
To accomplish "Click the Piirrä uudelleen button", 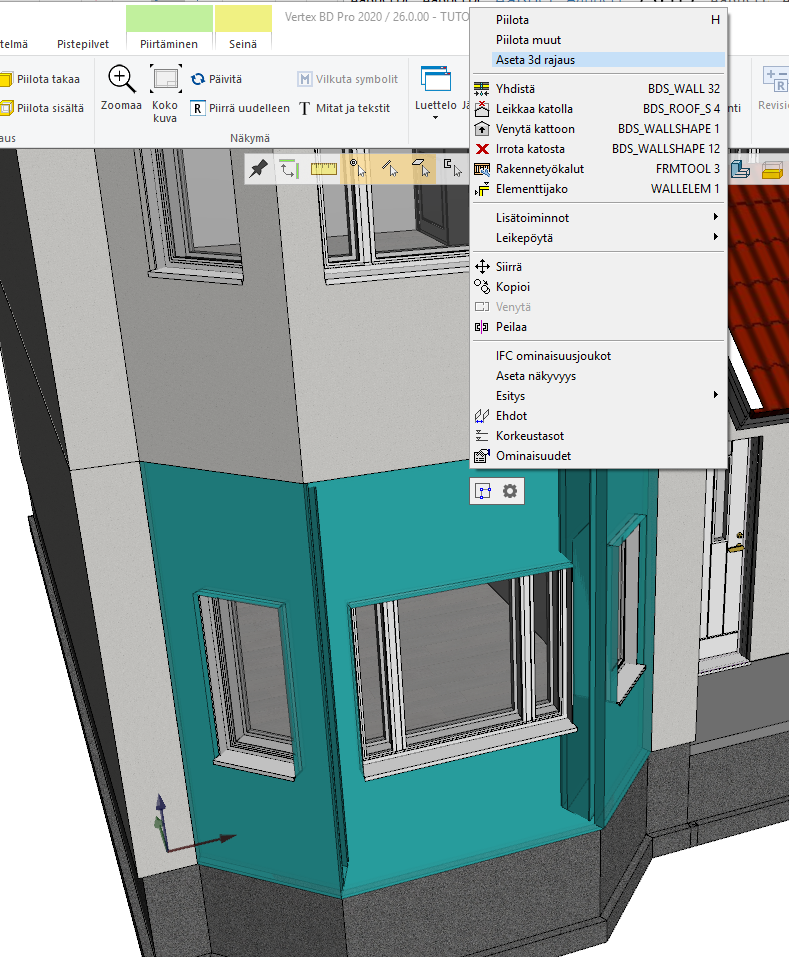I will tap(240, 108).
